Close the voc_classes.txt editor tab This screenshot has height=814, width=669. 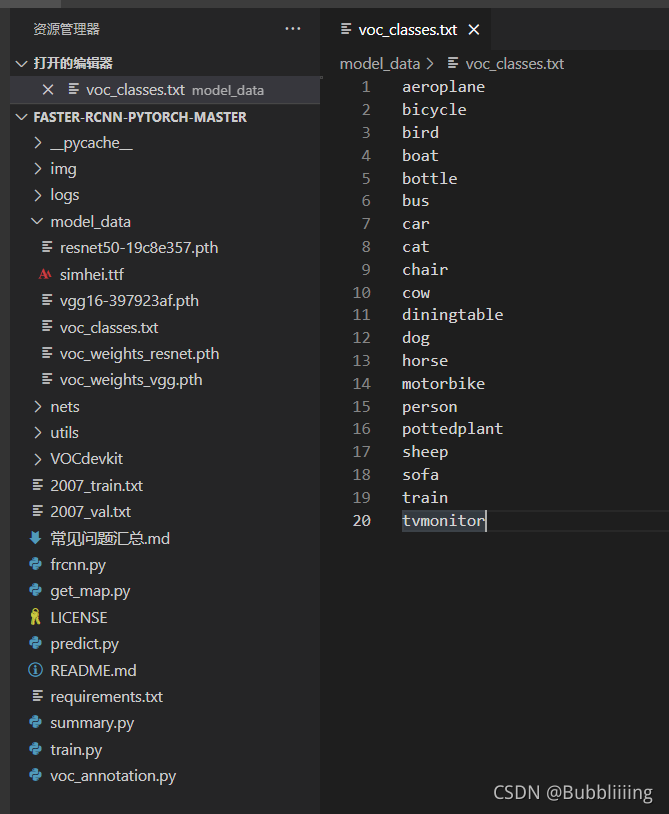pyautogui.click(x=474, y=30)
